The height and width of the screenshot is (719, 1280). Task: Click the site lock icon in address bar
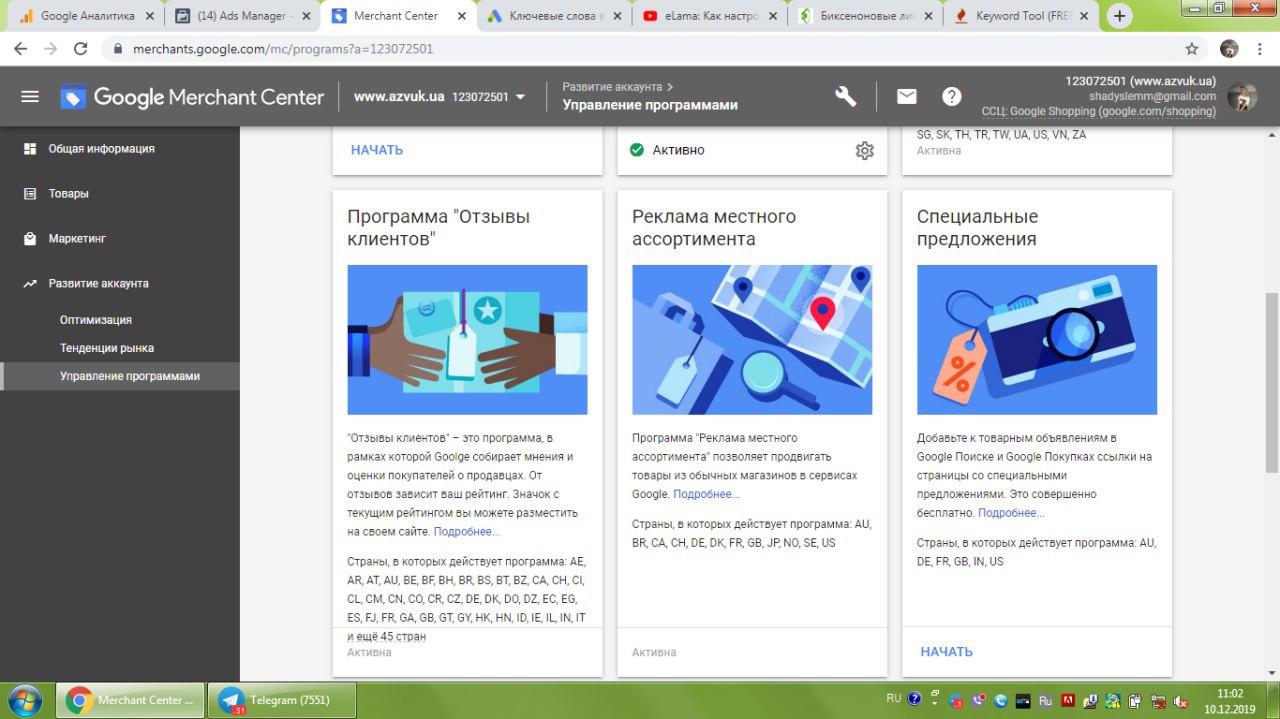116,48
